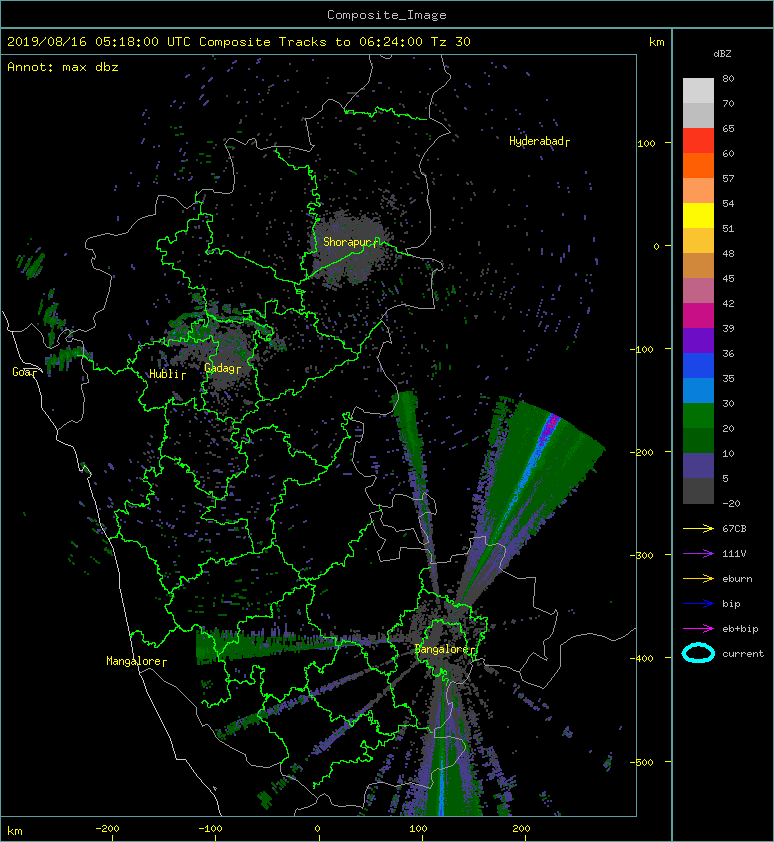Click the gray clutter patch around Shorapur radar
Viewport: 774px width, 842px height.
coord(349,250)
